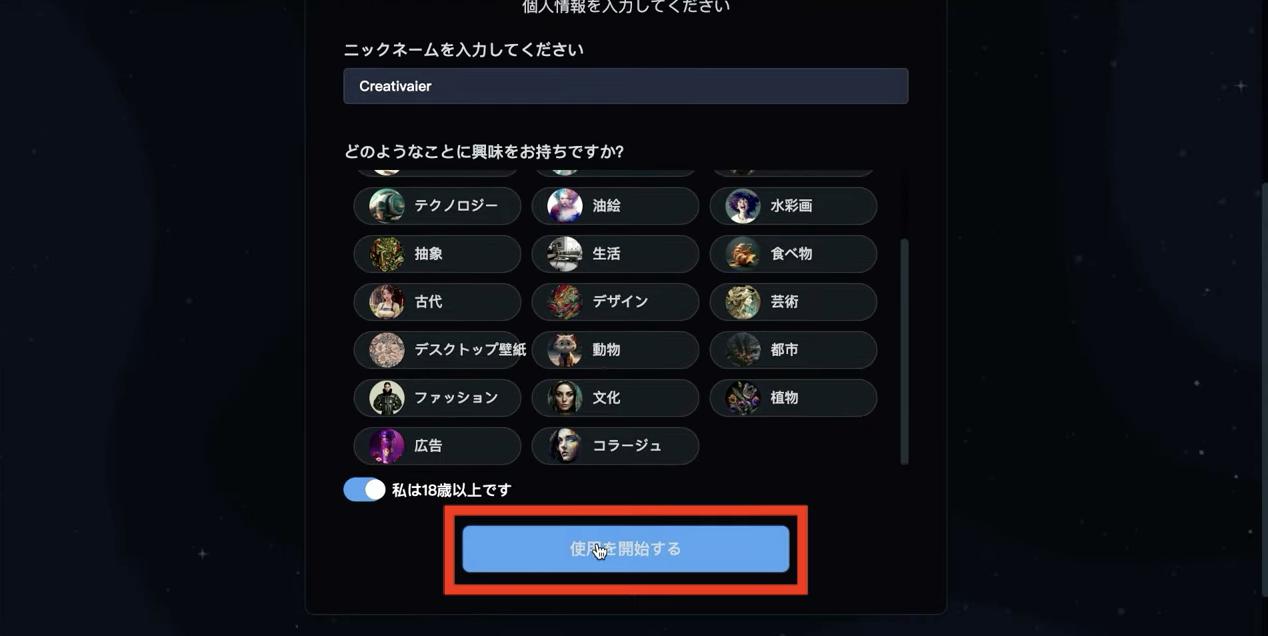Pick the 植物 interest option
This screenshot has width=1268, height=636.
(793, 398)
